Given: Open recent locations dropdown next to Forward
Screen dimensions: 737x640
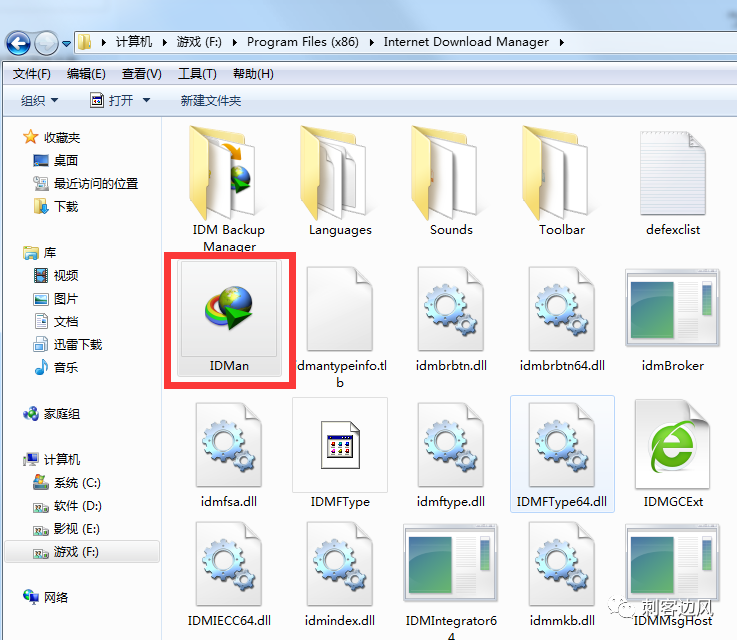Looking at the screenshot, I should coord(67,44).
